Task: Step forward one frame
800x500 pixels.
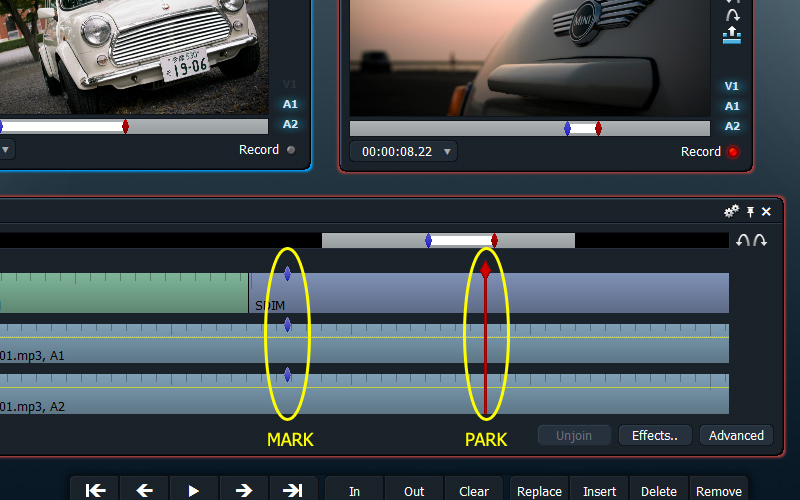Action: [x=244, y=490]
